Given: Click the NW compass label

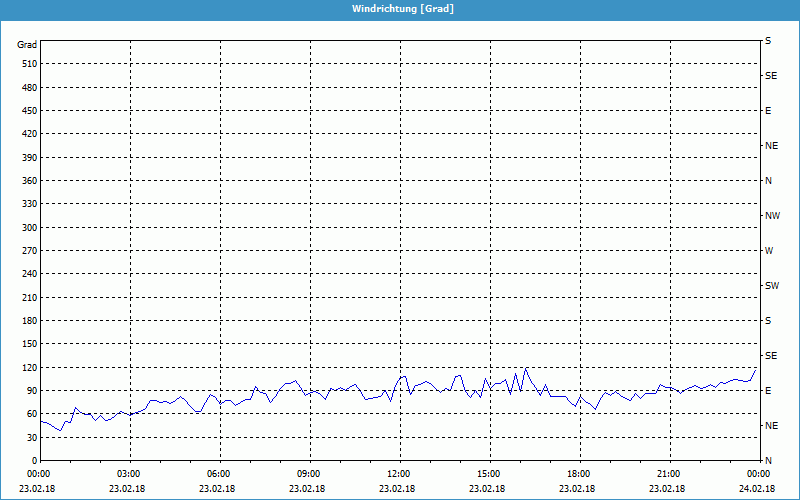Looking at the screenshot, I should coord(772,216).
